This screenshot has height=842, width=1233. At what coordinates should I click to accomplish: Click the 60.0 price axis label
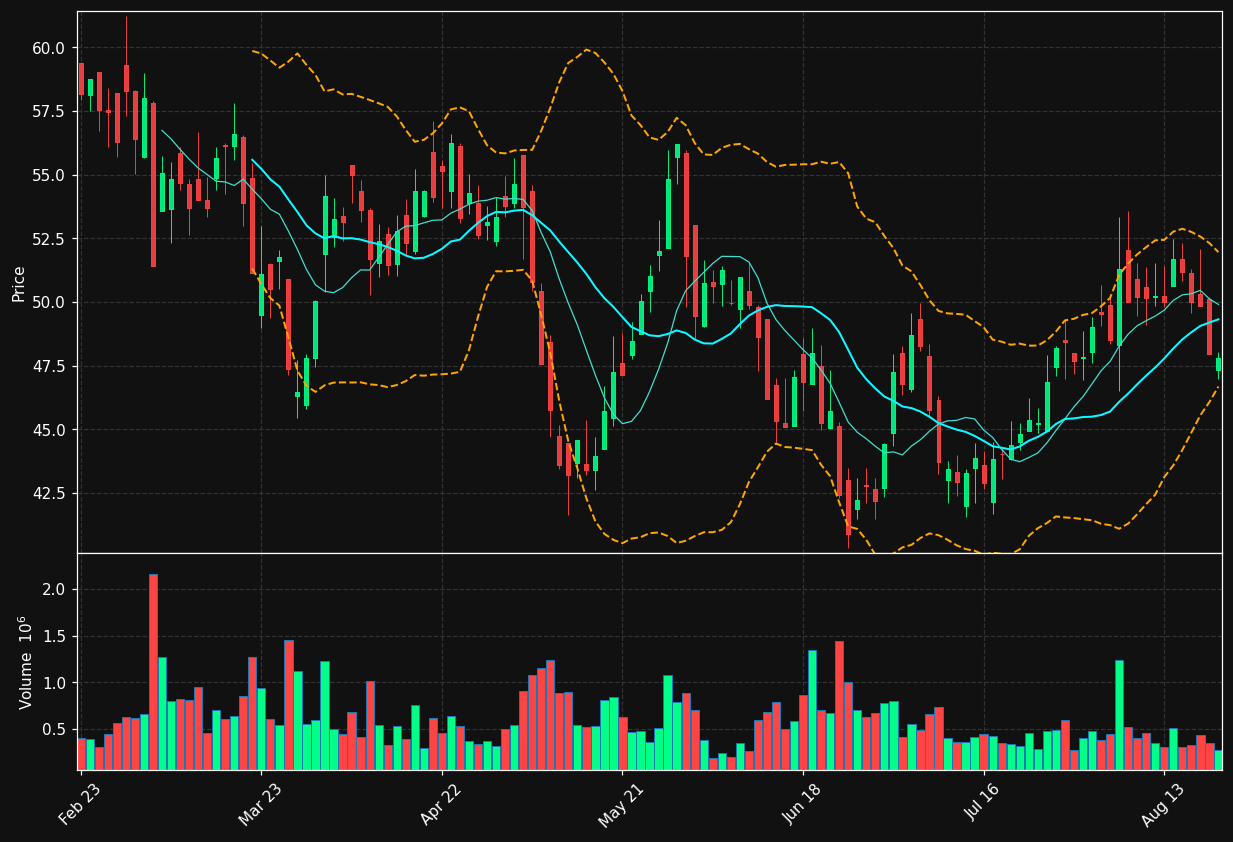[48, 48]
